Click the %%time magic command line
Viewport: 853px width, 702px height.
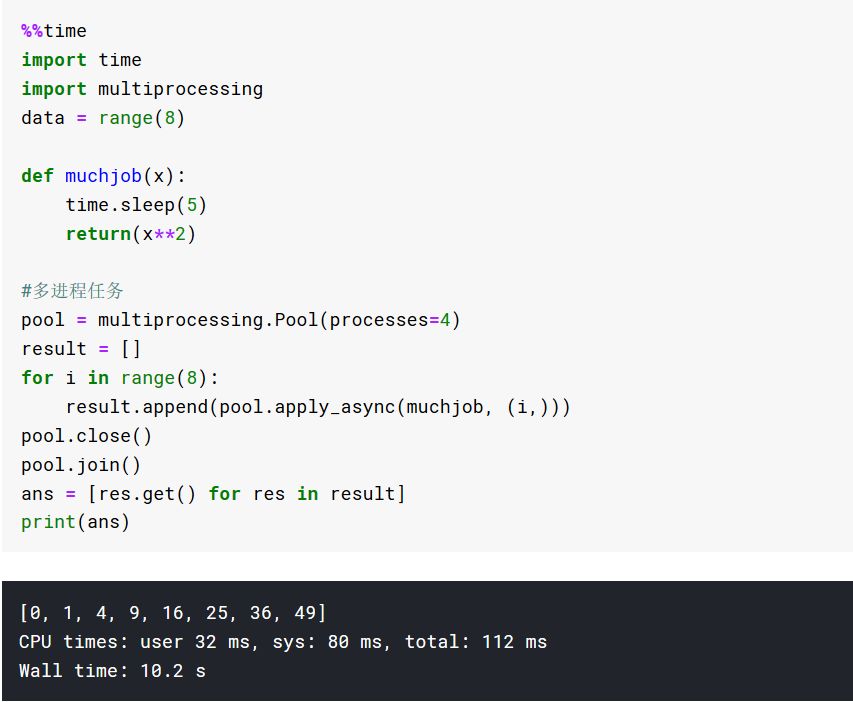(x=54, y=31)
